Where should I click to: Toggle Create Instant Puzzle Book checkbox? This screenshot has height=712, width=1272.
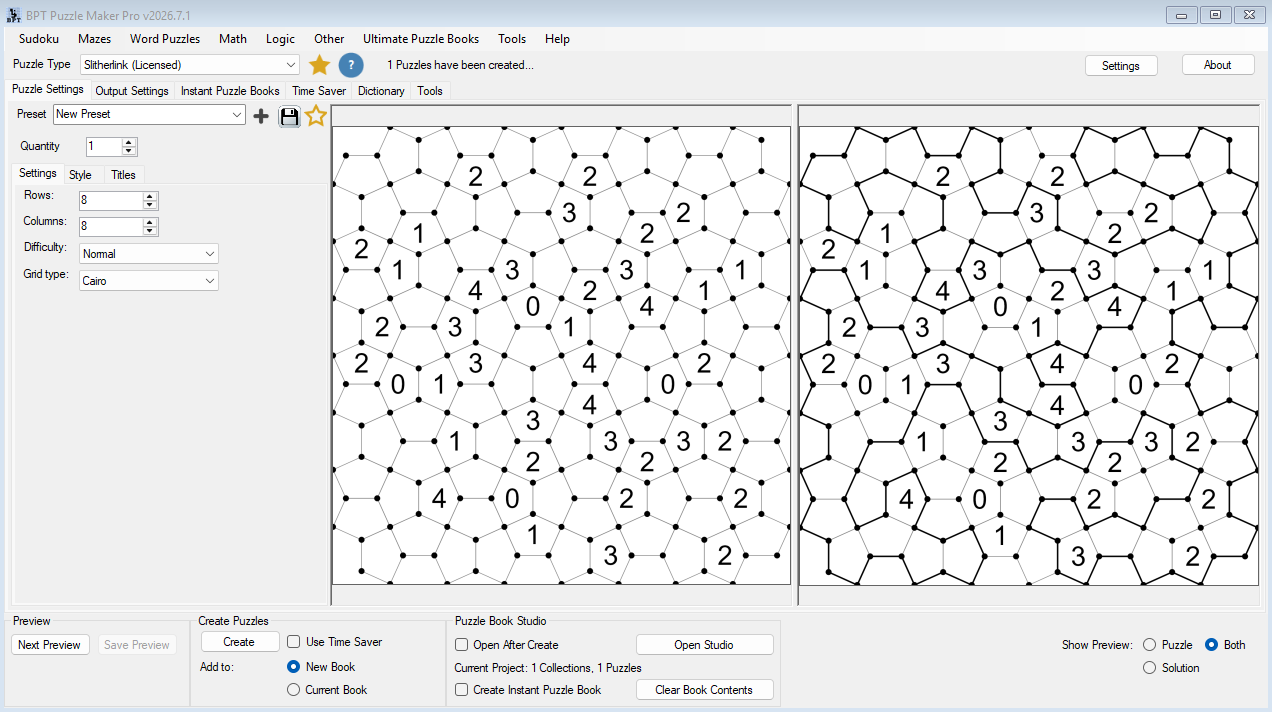[x=462, y=690]
